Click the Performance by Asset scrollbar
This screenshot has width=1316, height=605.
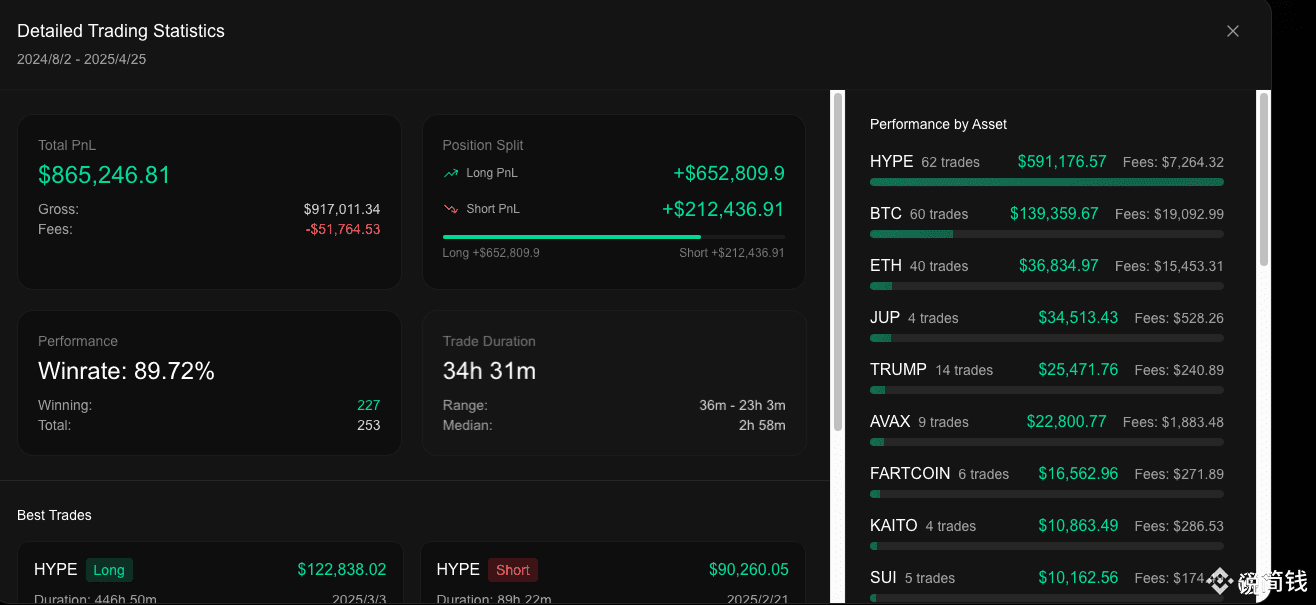1263,179
